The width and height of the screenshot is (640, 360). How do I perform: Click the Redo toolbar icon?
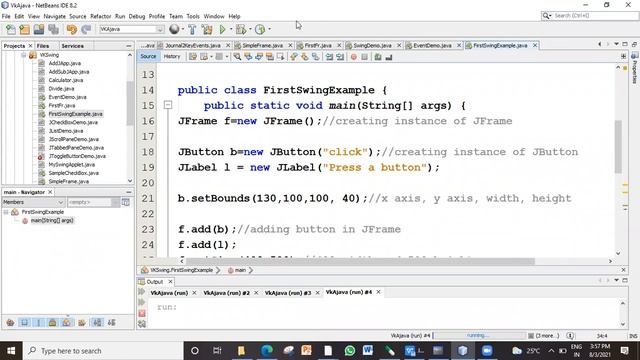click(86, 29)
